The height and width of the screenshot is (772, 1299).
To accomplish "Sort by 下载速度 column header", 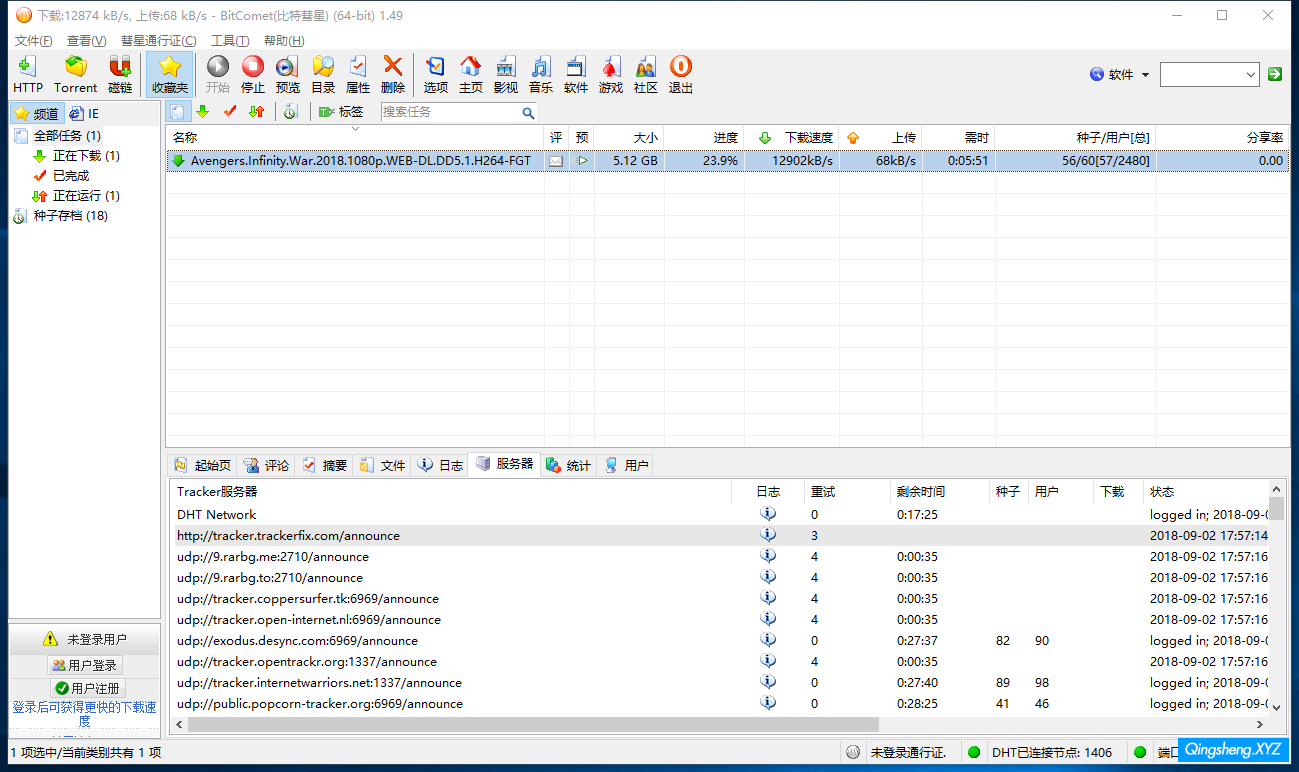I will (792, 137).
